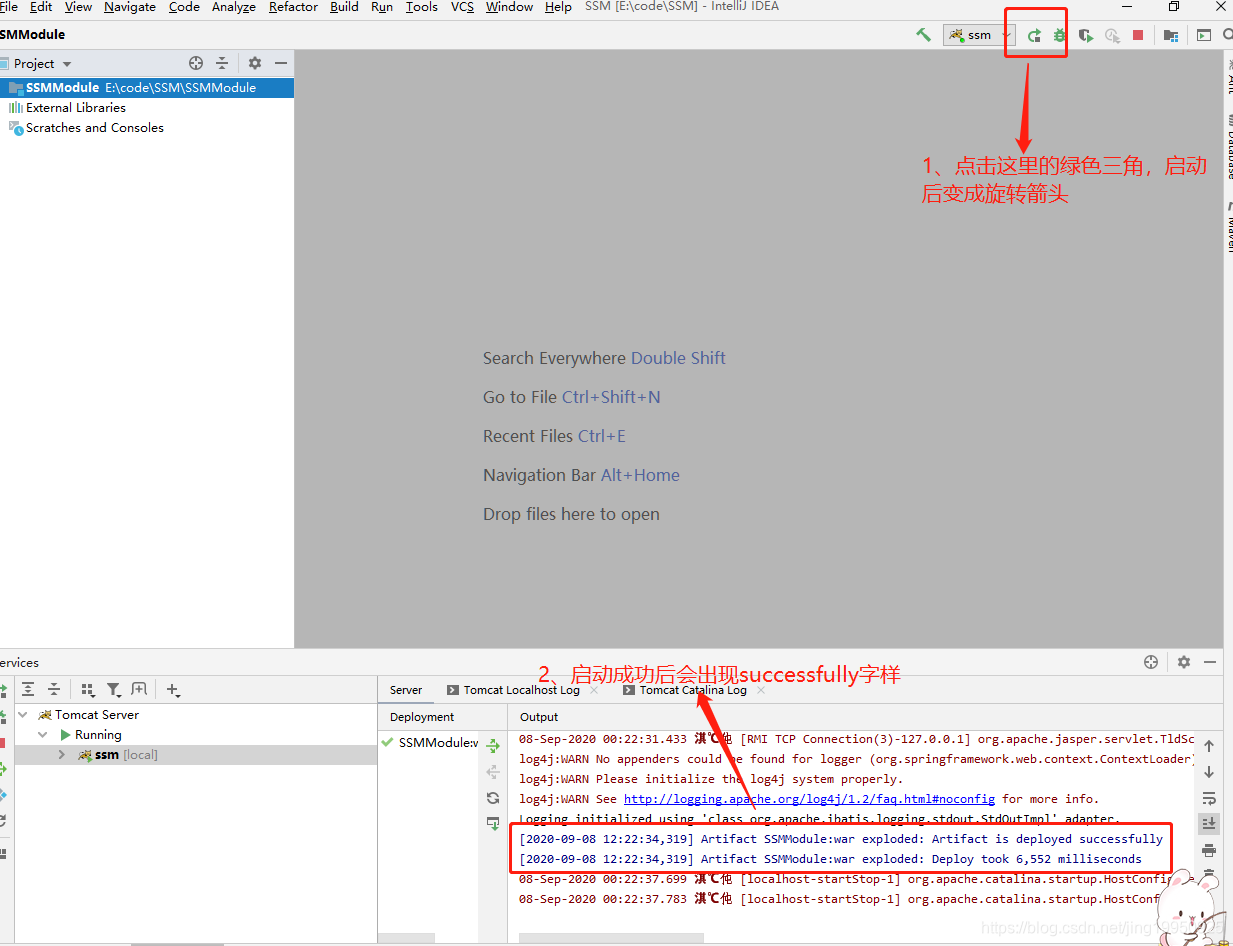Click Artifact is deployed successfully line
The width and height of the screenshot is (1233, 946).
point(841,839)
